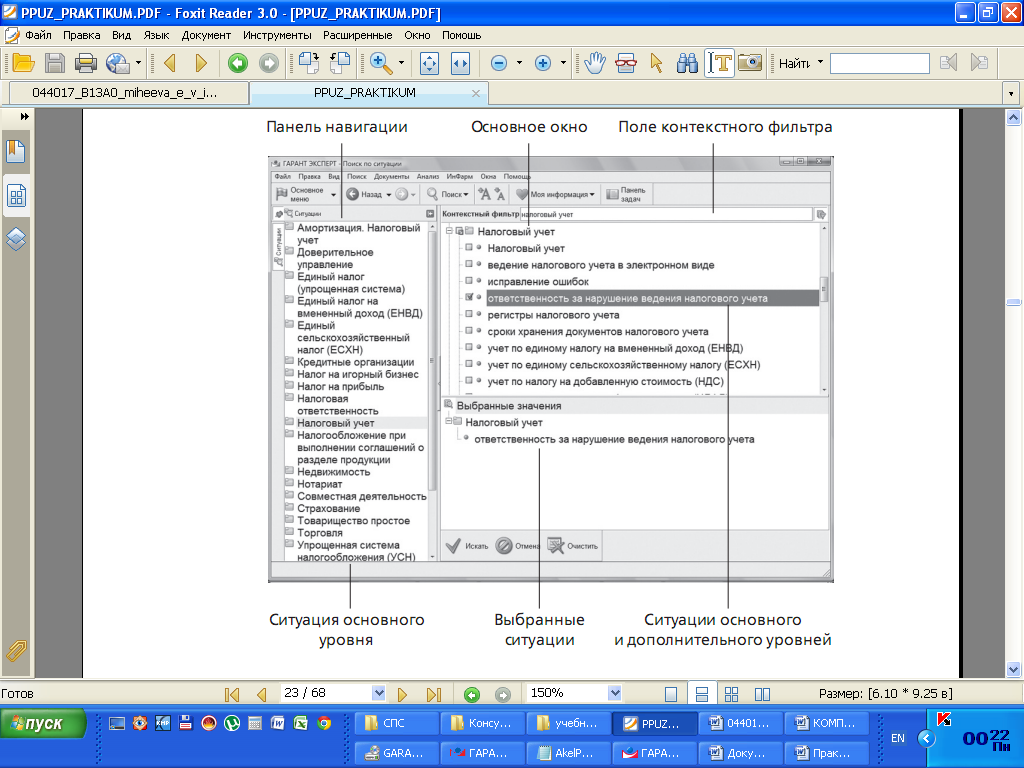Click the scrollbar up arrow
The width and height of the screenshot is (1024, 768).
1014,118
